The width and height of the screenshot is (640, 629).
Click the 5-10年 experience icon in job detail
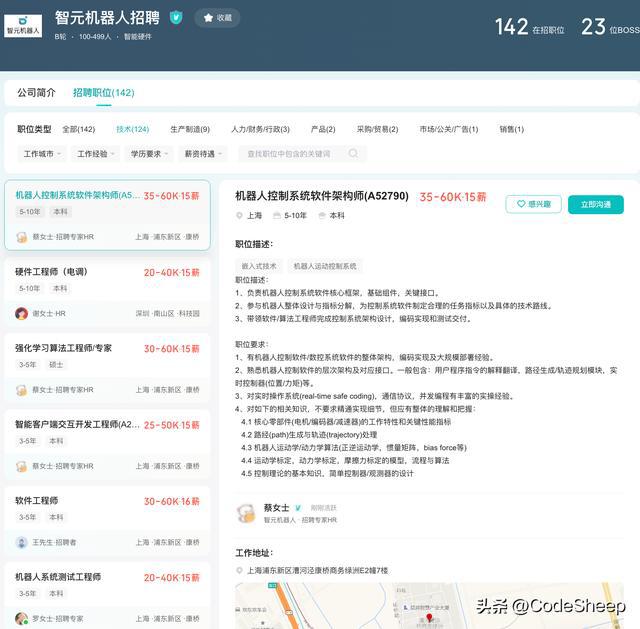pos(277,216)
